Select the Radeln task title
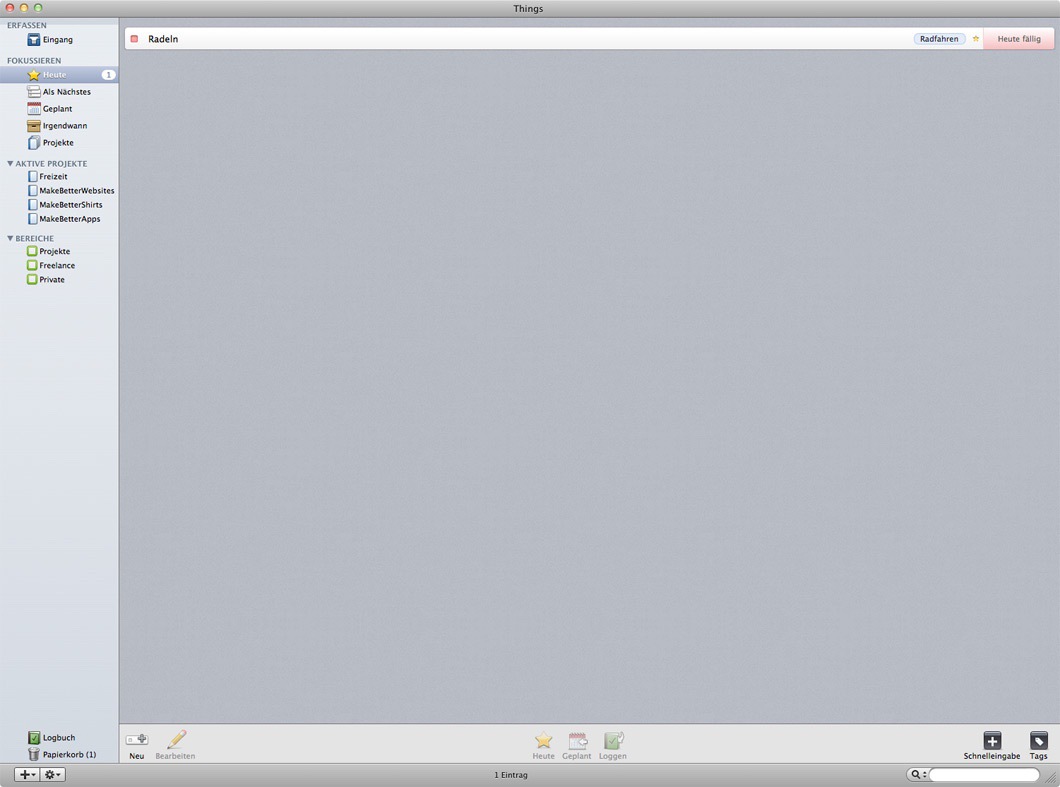 tap(163, 39)
